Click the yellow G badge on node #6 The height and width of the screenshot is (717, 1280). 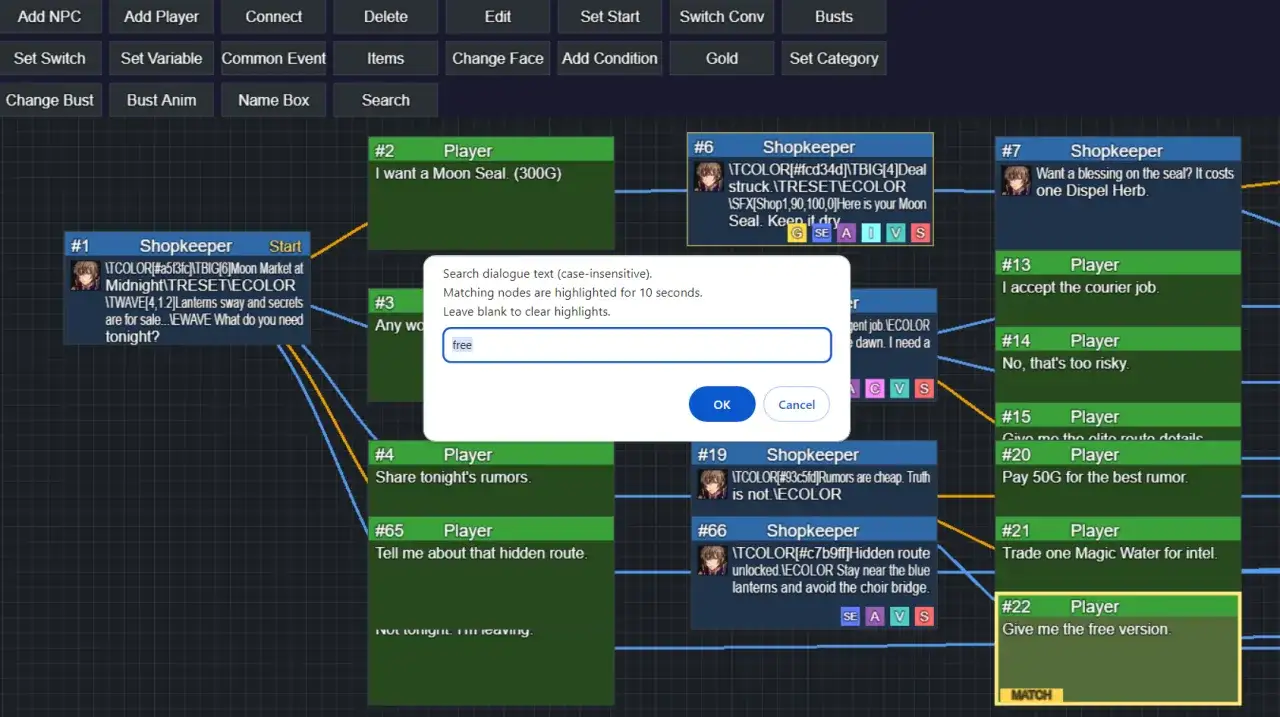[797, 233]
